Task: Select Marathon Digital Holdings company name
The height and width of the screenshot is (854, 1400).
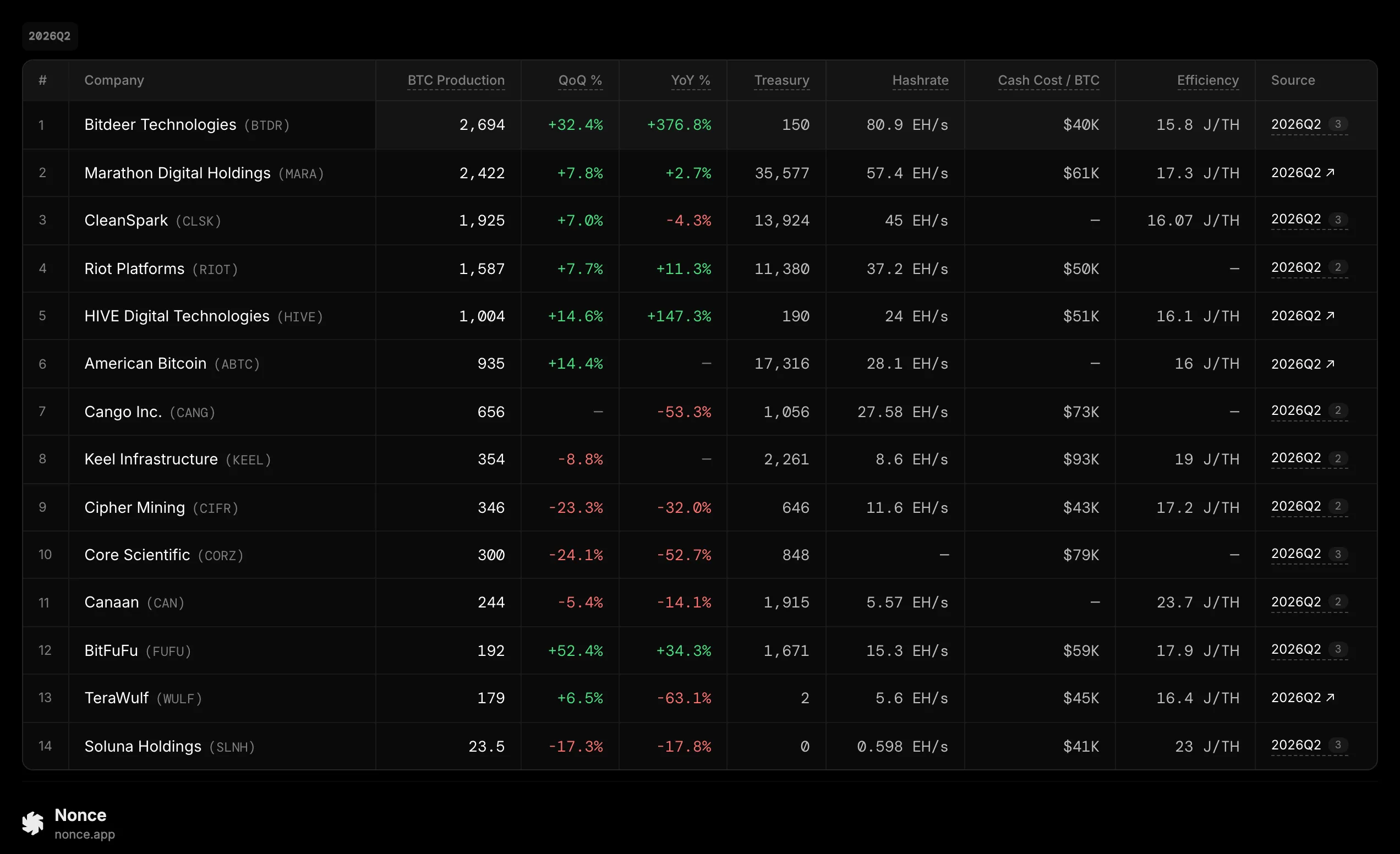Action: [177, 173]
